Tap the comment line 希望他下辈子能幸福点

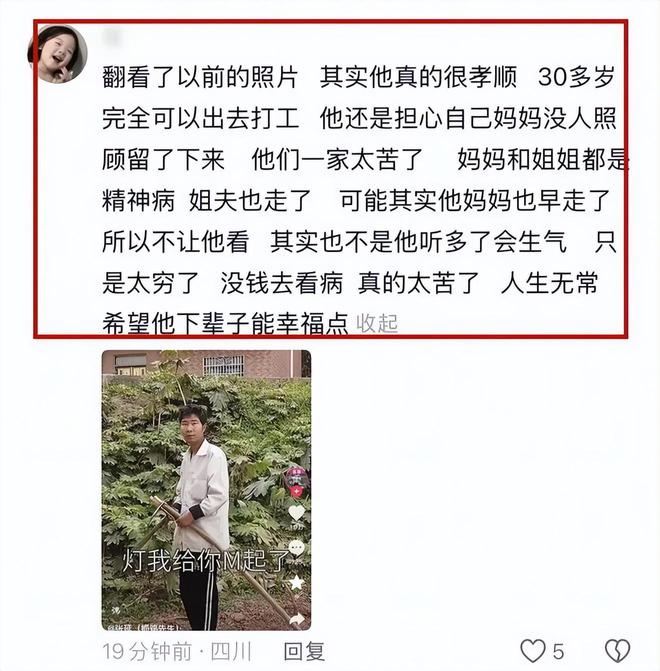(x=225, y=324)
